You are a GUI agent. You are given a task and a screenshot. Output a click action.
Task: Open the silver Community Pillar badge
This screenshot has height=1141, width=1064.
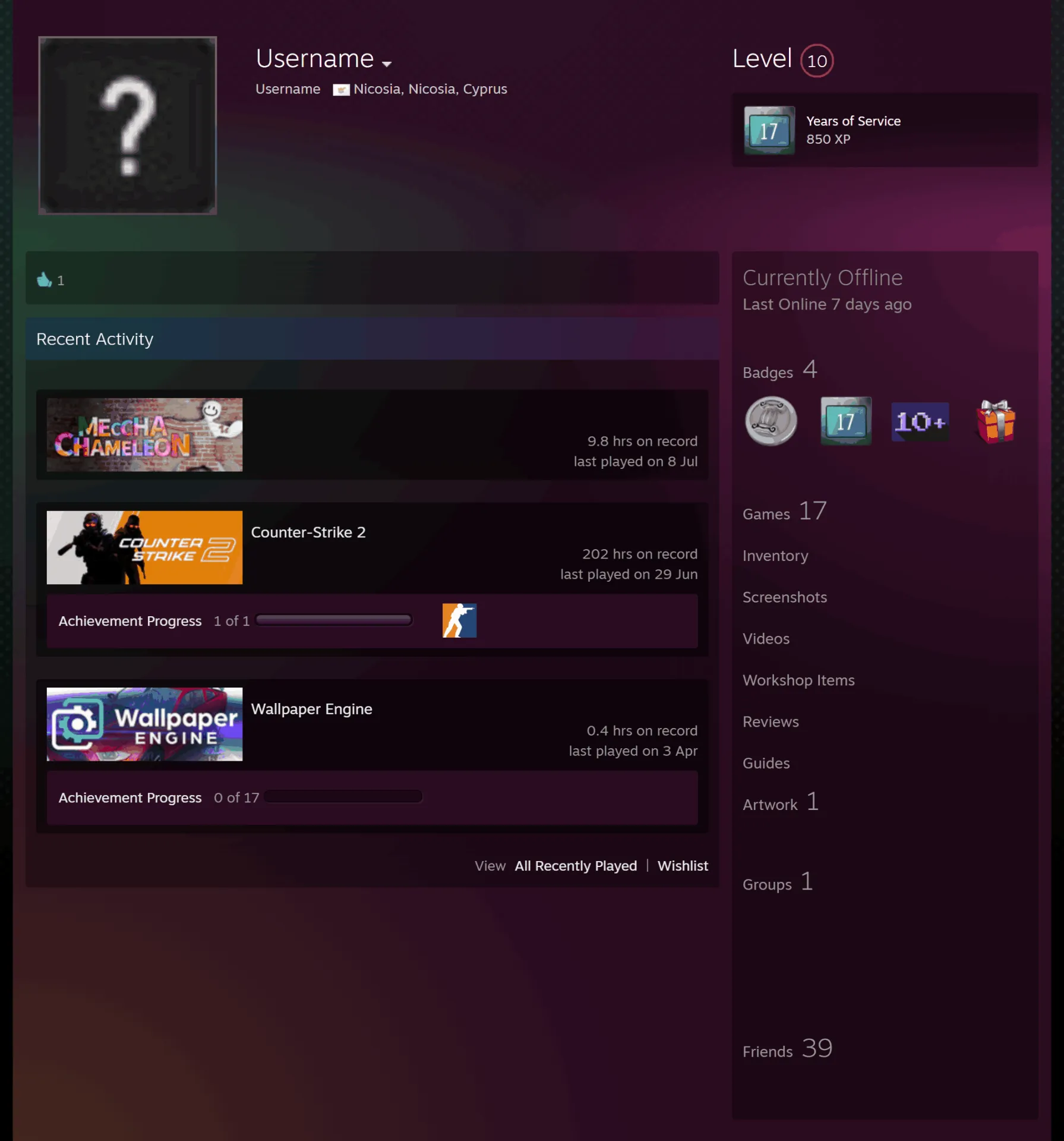click(x=771, y=421)
